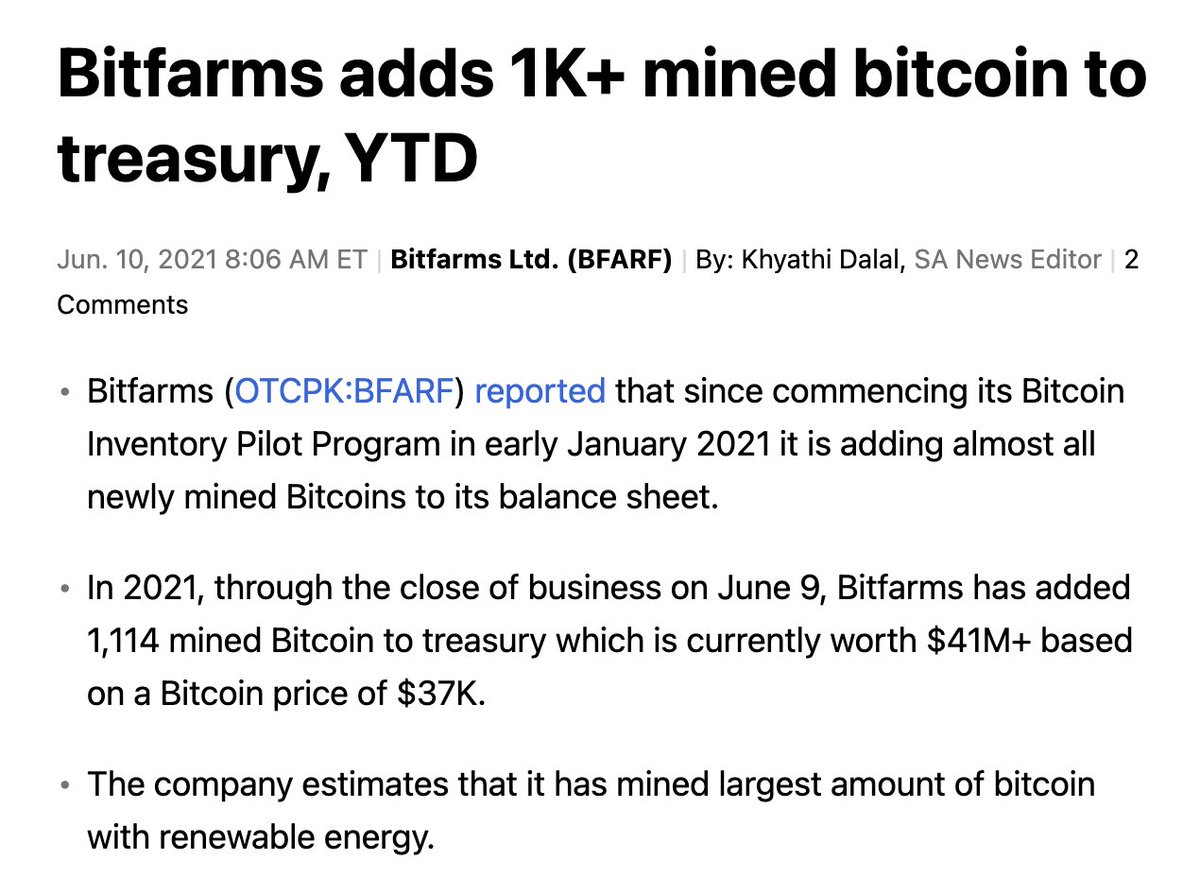Follow the OTCPK:BFARF link in first bullet

(343, 390)
